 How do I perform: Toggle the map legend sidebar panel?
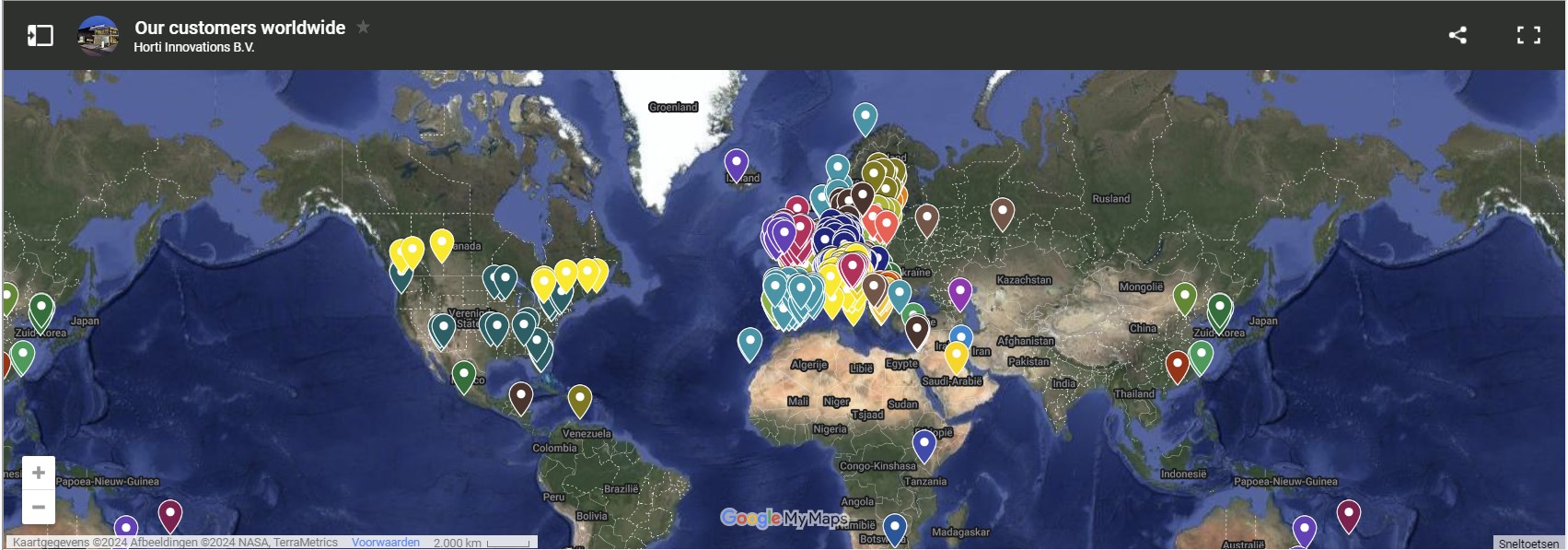(x=41, y=36)
